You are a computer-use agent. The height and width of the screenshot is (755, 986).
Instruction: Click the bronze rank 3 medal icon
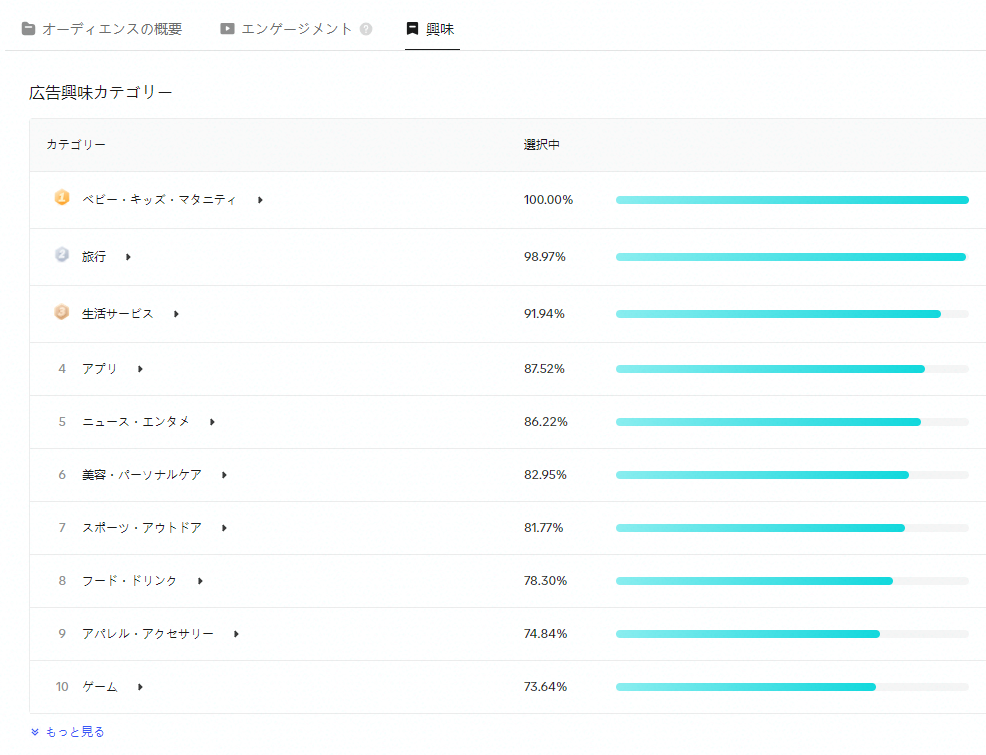click(x=62, y=312)
